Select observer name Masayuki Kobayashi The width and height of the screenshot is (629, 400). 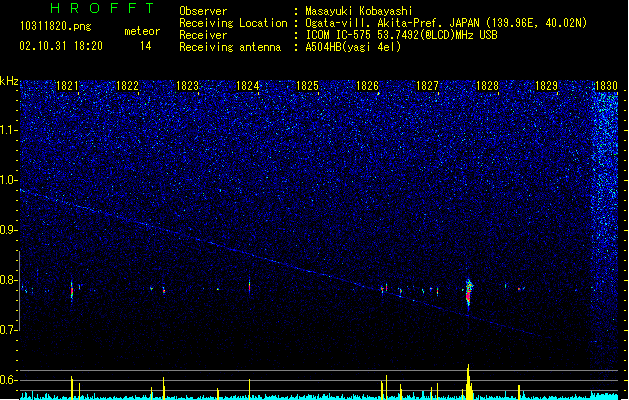pyautogui.click(x=359, y=11)
